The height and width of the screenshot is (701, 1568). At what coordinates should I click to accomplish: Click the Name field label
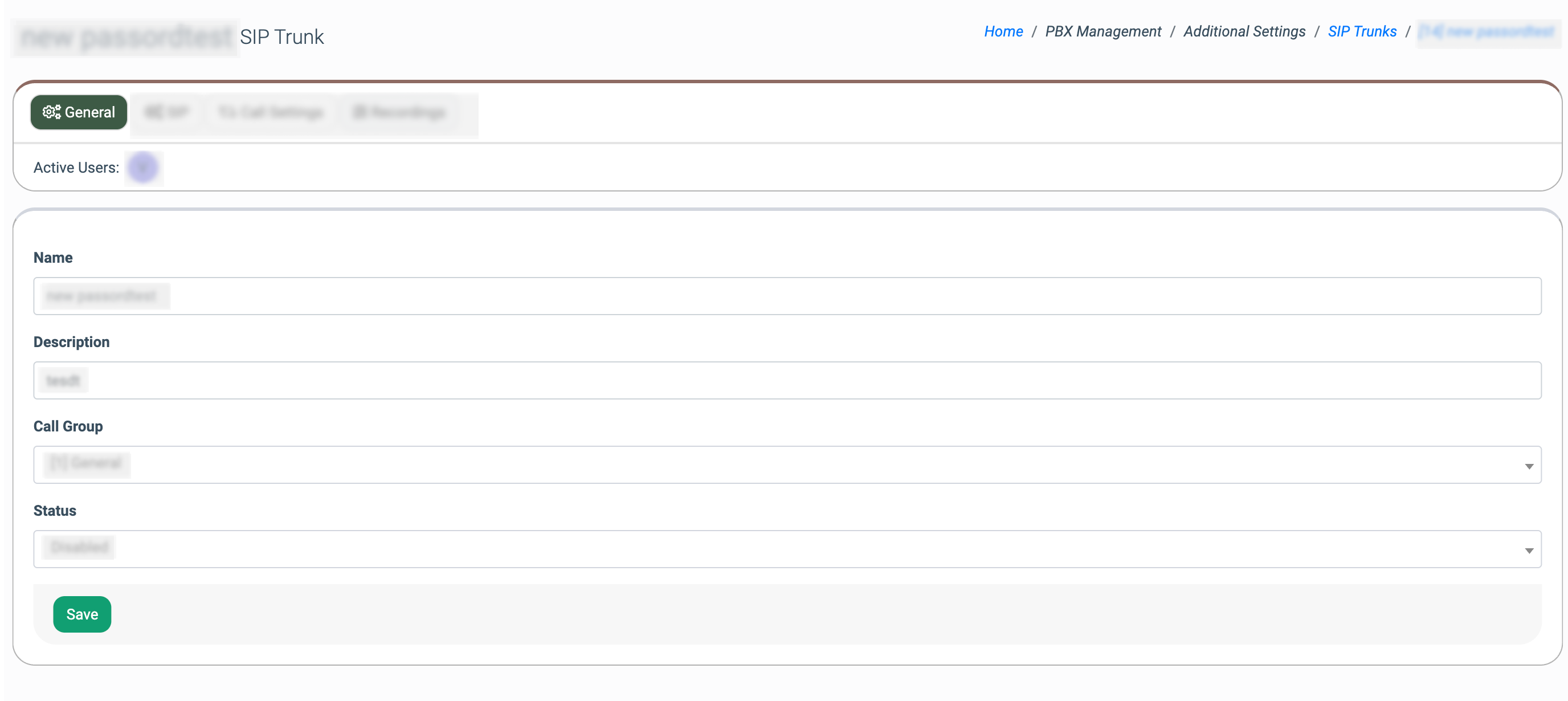tap(53, 258)
